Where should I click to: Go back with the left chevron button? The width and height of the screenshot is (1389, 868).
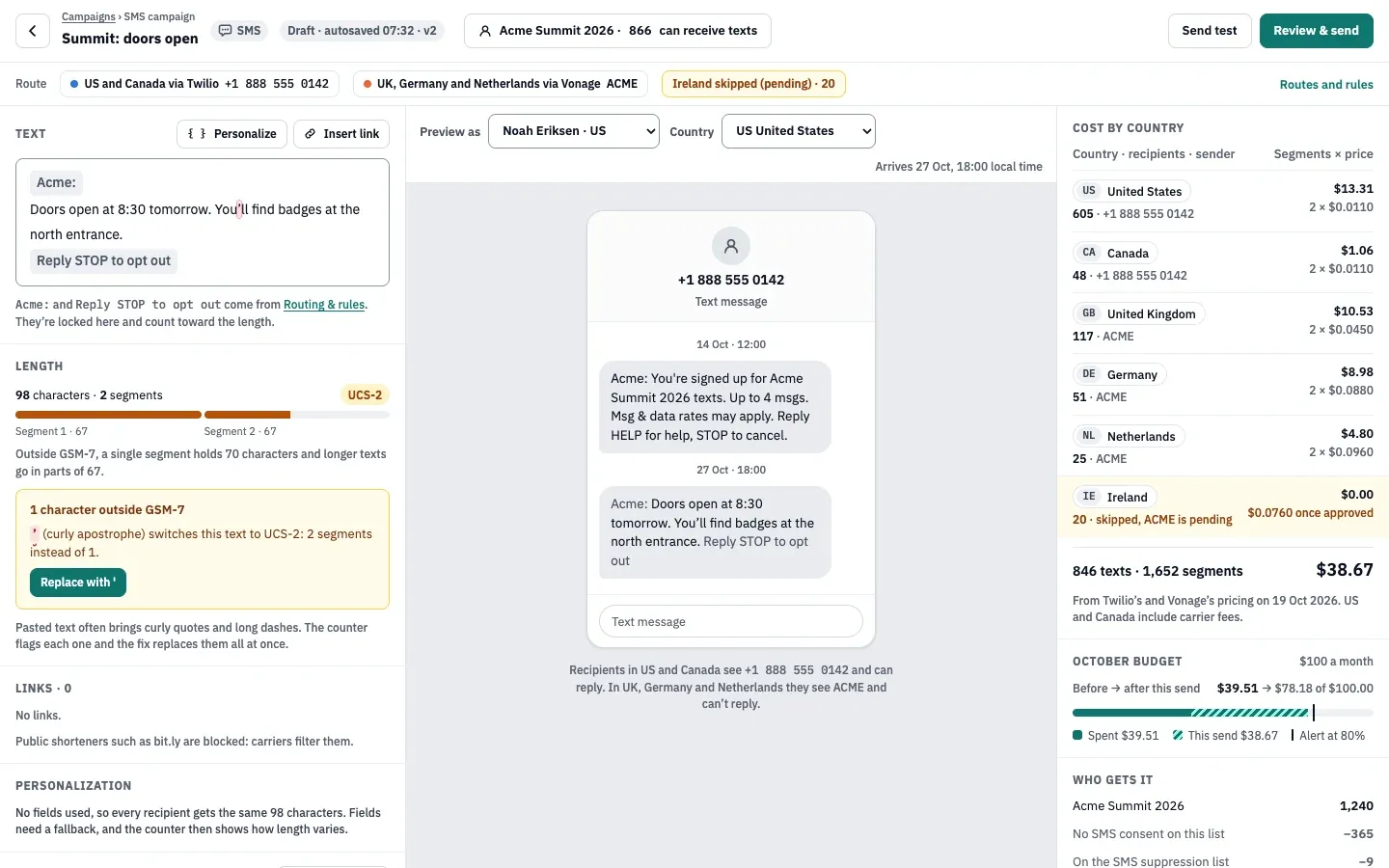(x=33, y=31)
